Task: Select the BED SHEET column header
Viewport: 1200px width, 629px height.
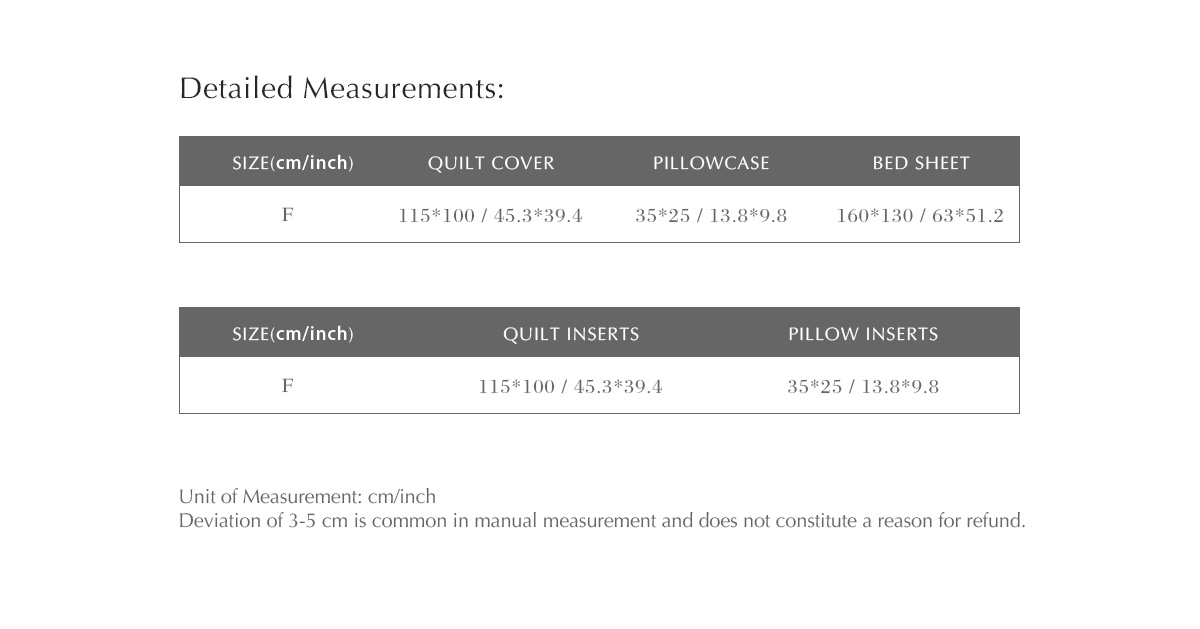Action: tap(921, 163)
